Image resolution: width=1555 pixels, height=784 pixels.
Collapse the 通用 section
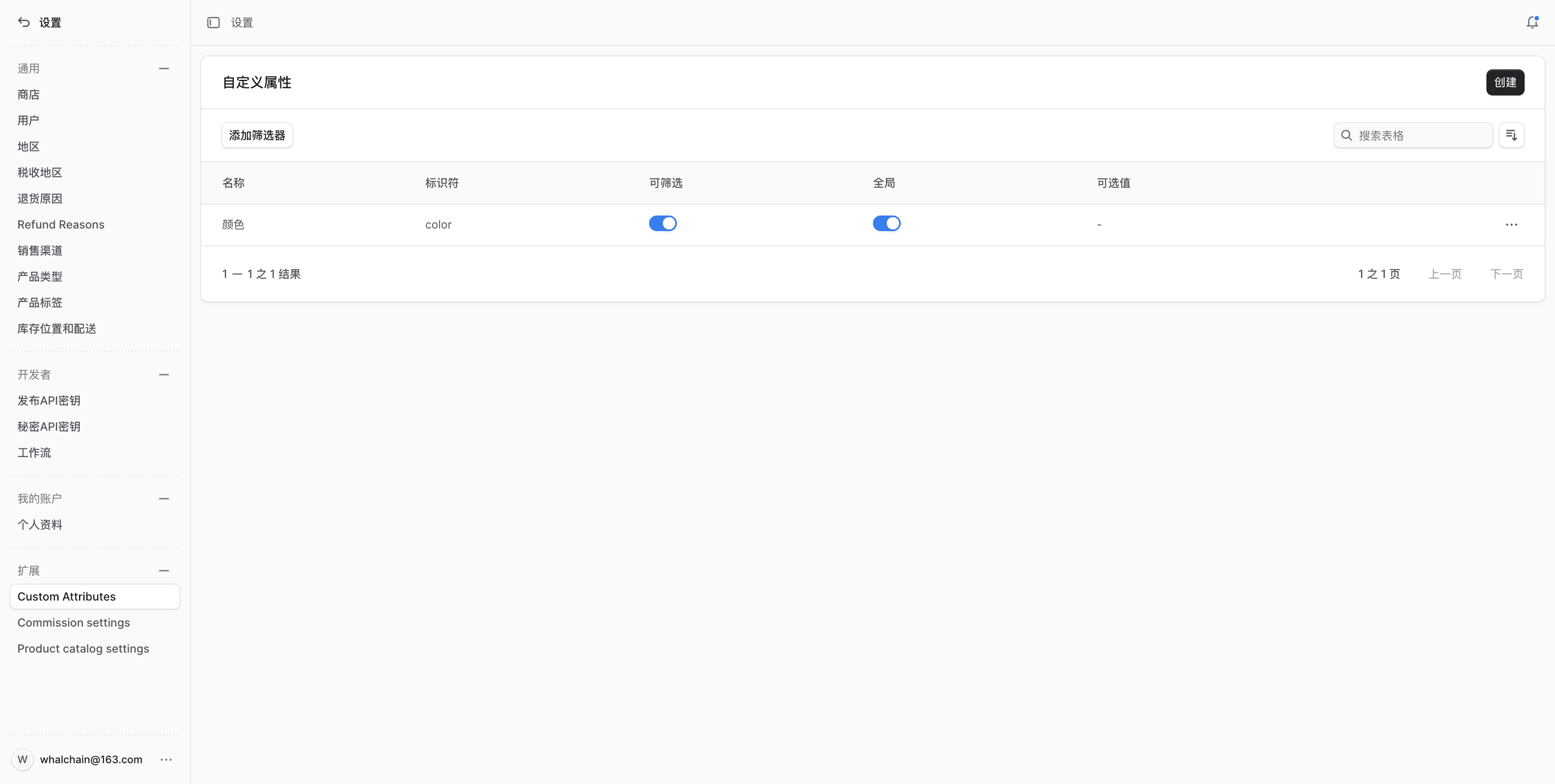(164, 69)
